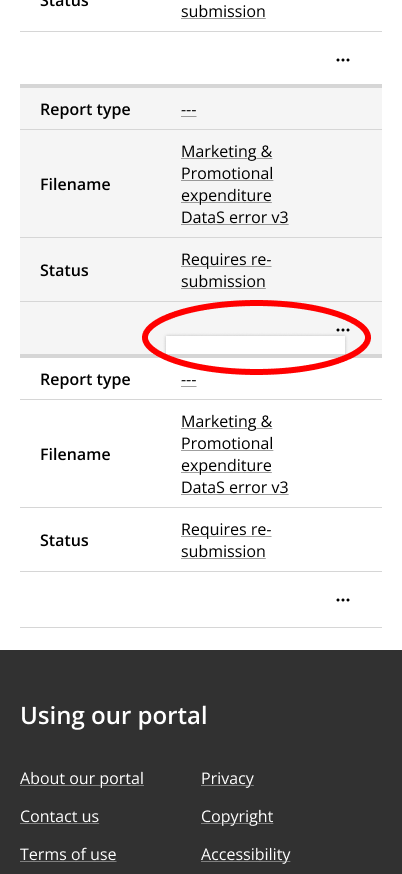The width and height of the screenshot is (402, 874).
Task: Open Report type '---' link in gray card
Action: click(188, 110)
